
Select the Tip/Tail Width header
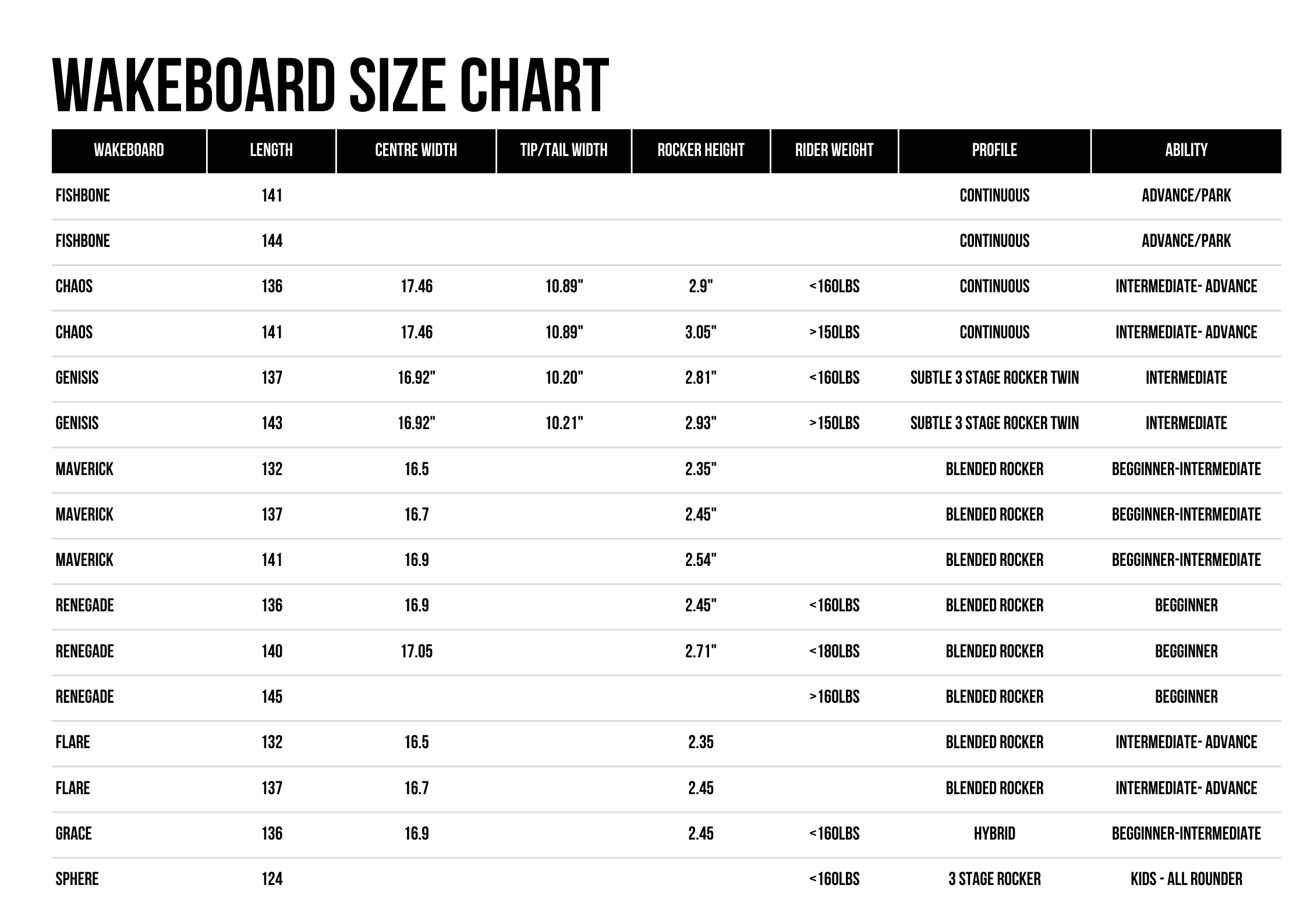tap(564, 150)
